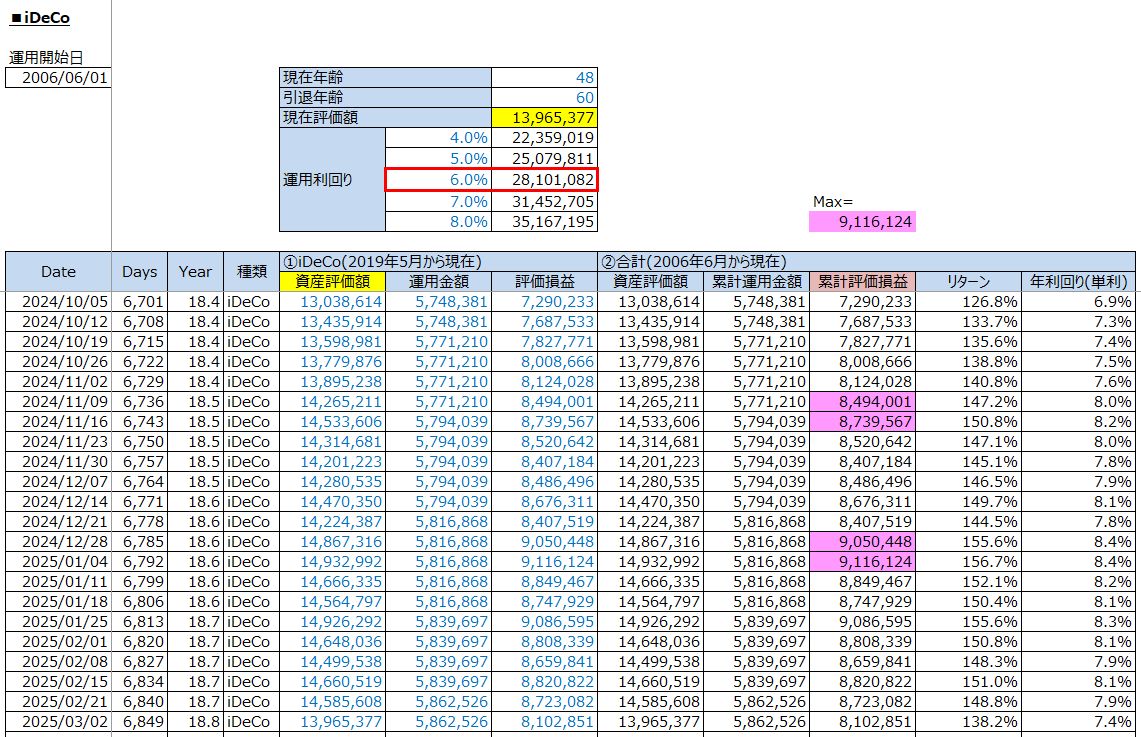Select the retirement age value 60
Image resolution: width=1141 pixels, height=737 pixels.
pos(544,97)
